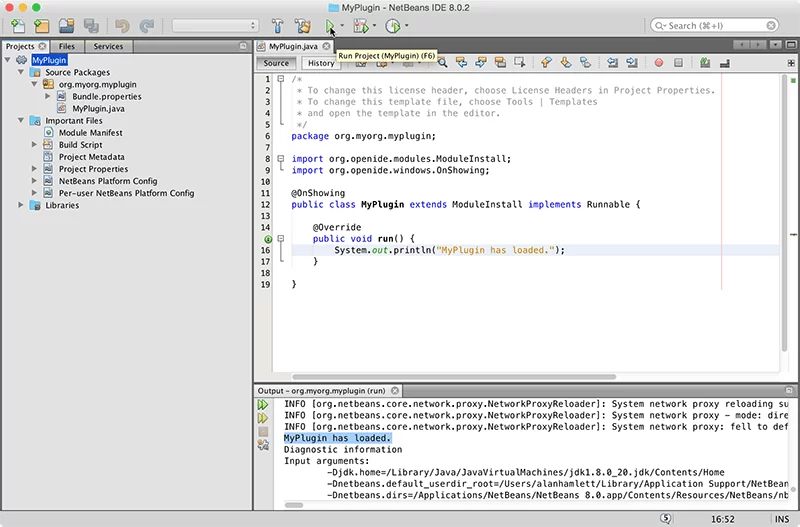Click the New Project toolbar icon
Image resolution: width=800 pixels, height=527 pixels.
tap(41, 26)
